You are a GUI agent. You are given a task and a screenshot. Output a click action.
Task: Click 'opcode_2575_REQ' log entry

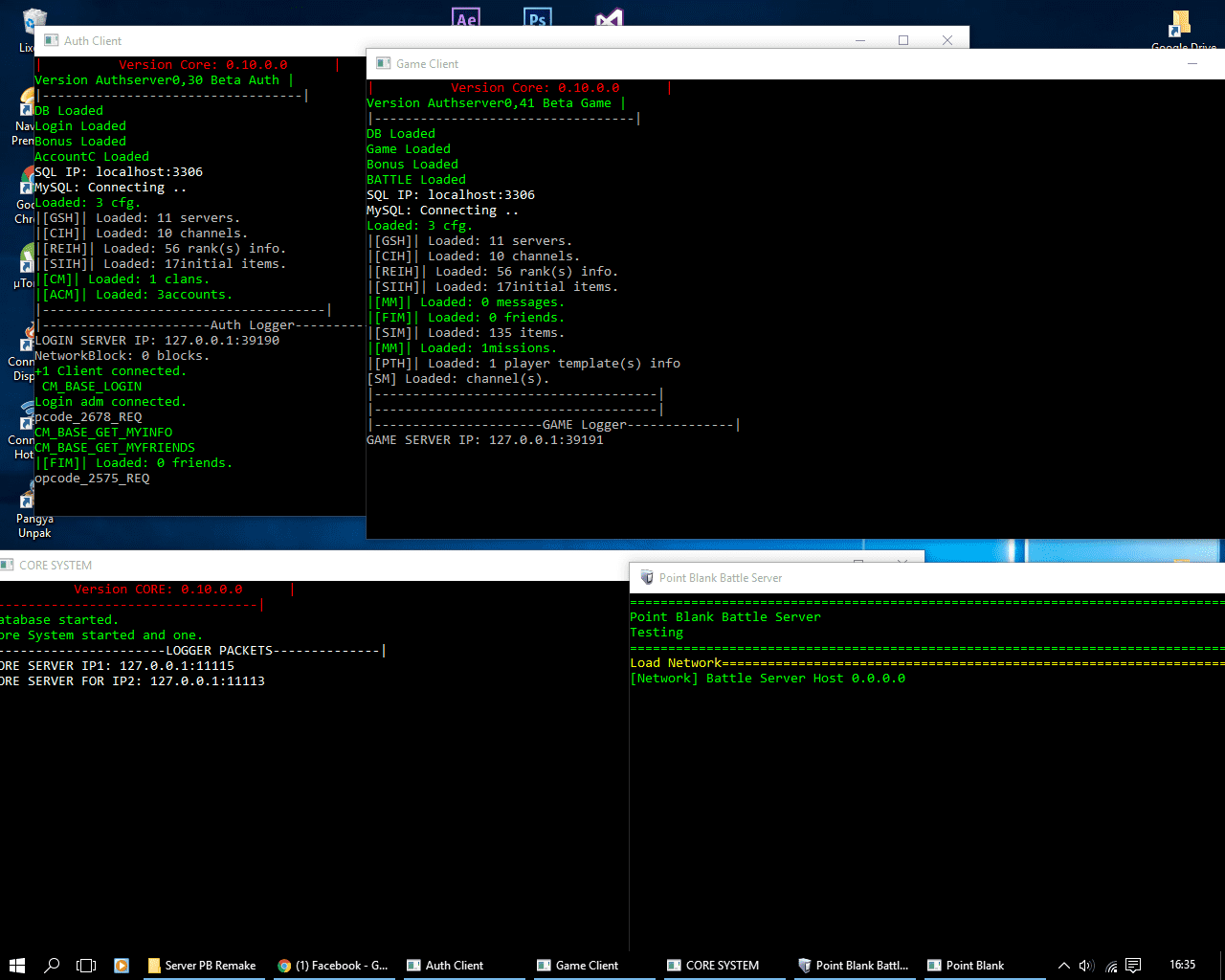pos(92,478)
